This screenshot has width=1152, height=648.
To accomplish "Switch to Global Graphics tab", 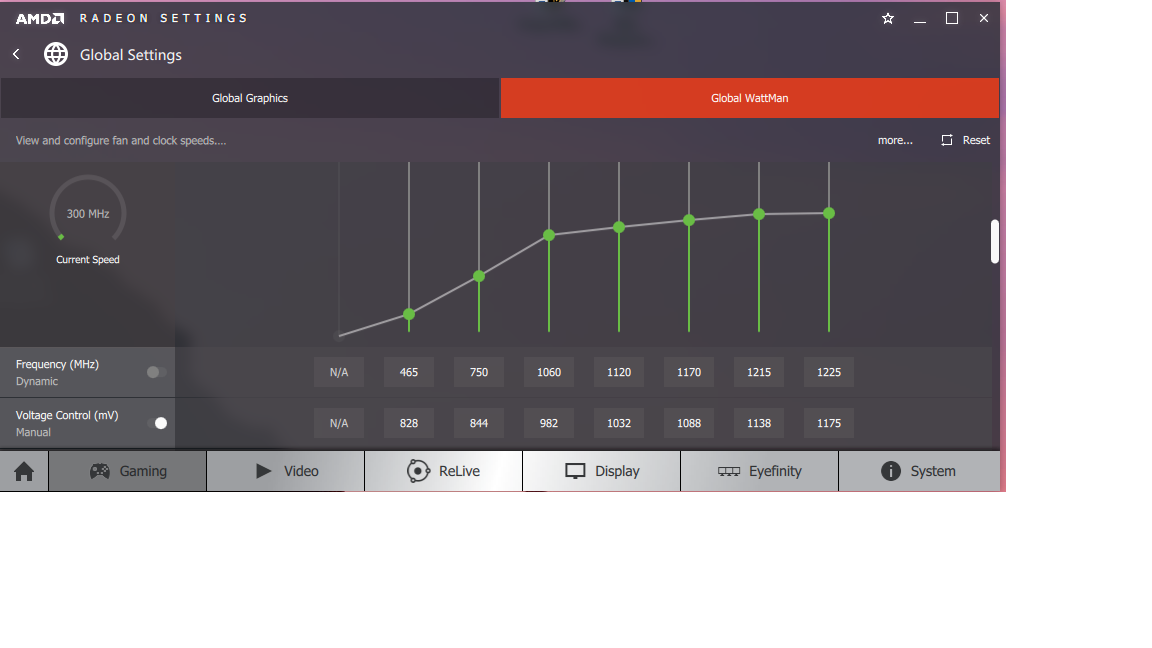I will [x=250, y=98].
